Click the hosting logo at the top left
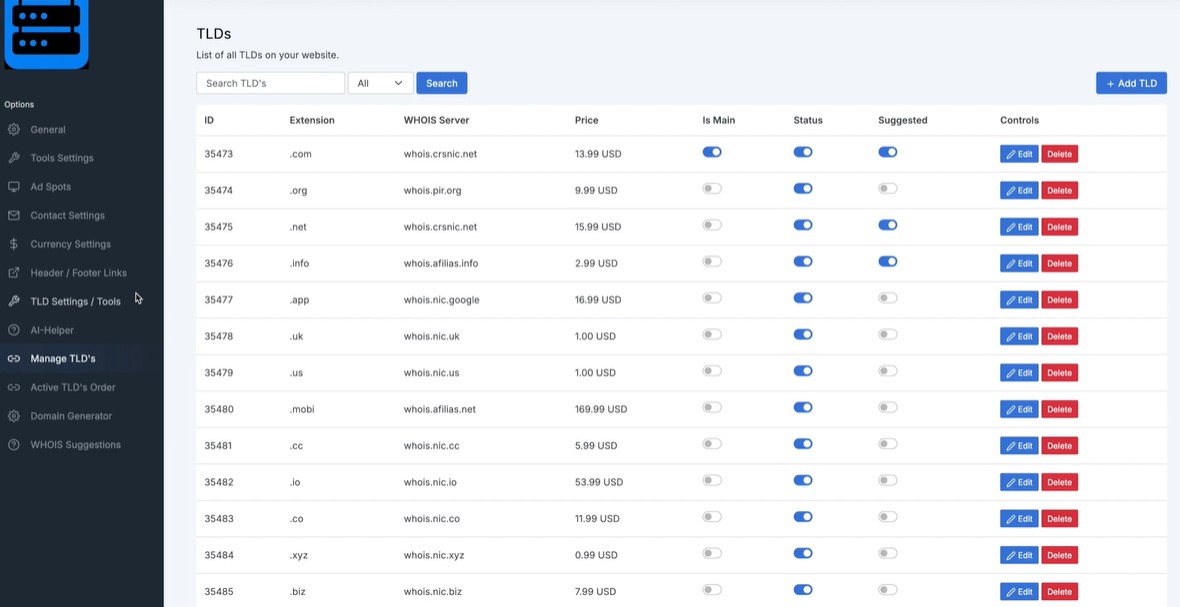Image resolution: width=1180 pixels, height=607 pixels. pyautogui.click(x=46, y=33)
